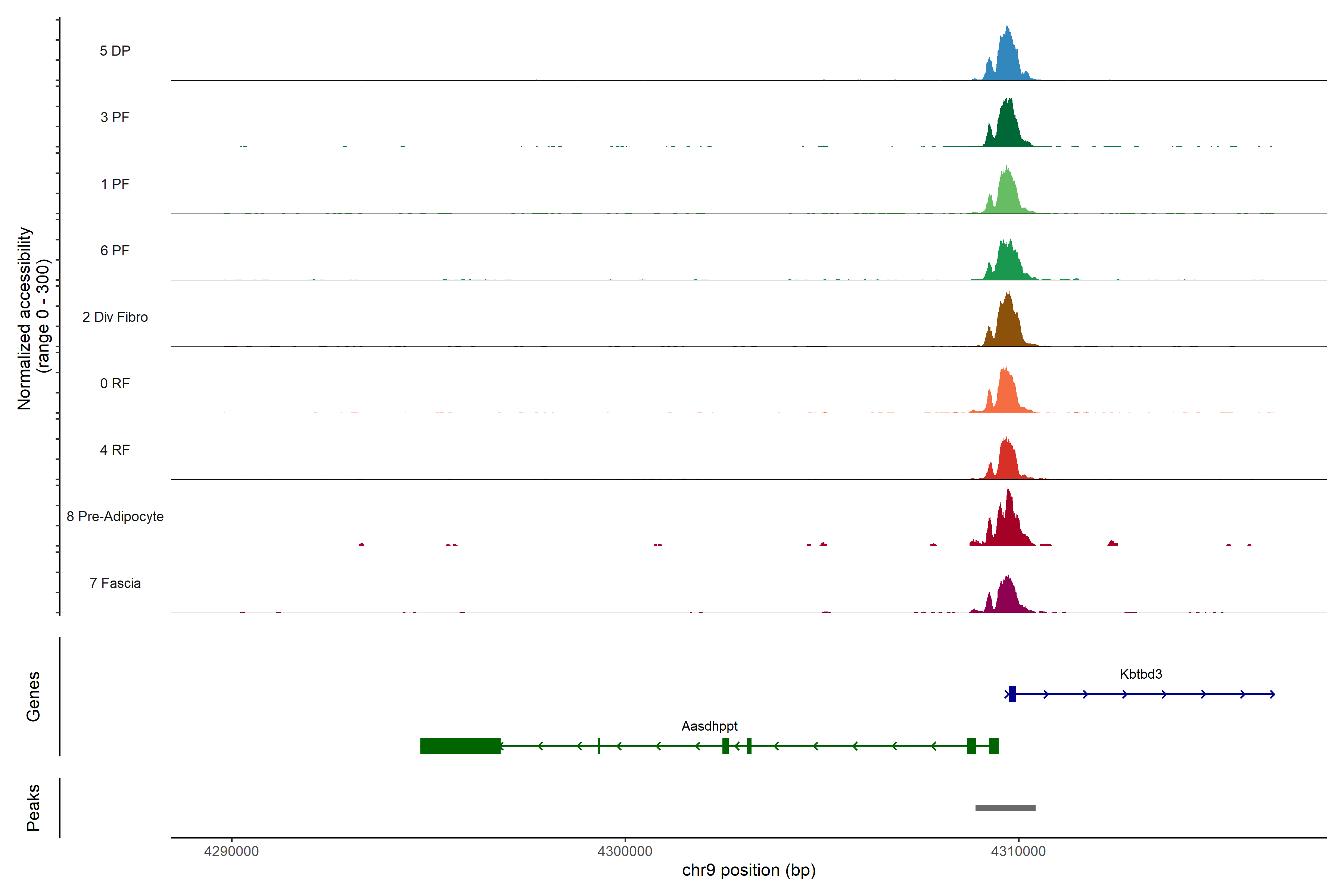
Task: Click the gray peak region bar
Action: pos(1005,808)
